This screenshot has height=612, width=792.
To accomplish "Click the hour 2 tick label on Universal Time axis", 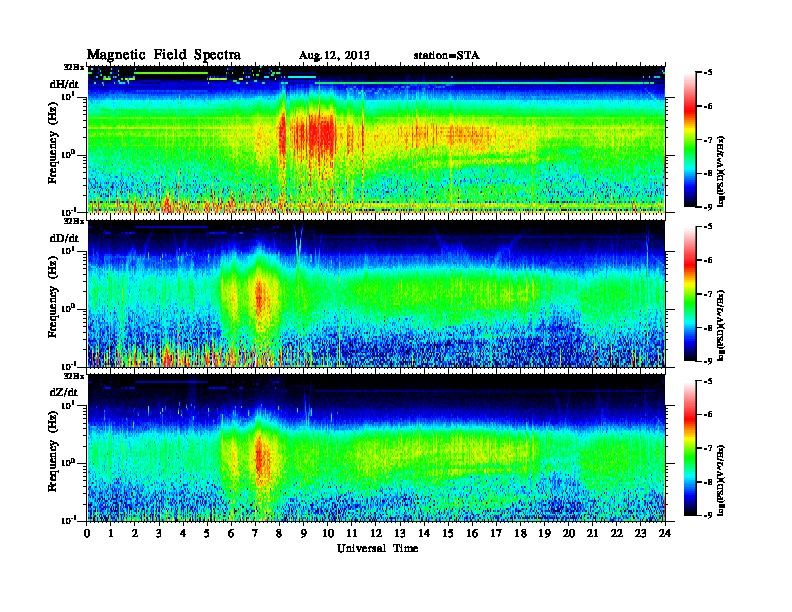I will [x=135, y=533].
